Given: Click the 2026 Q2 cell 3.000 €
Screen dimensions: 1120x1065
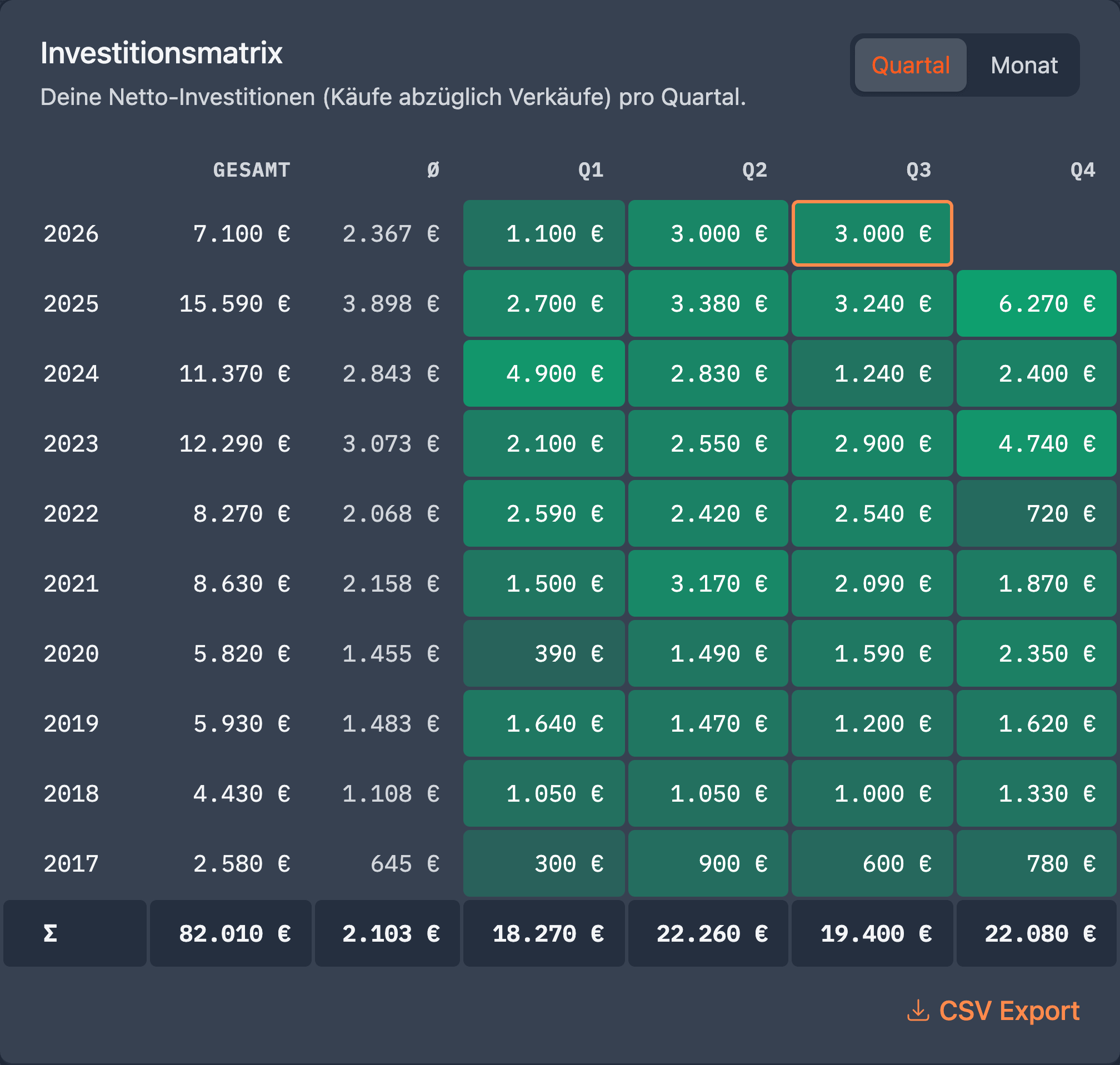Looking at the screenshot, I should (x=708, y=233).
